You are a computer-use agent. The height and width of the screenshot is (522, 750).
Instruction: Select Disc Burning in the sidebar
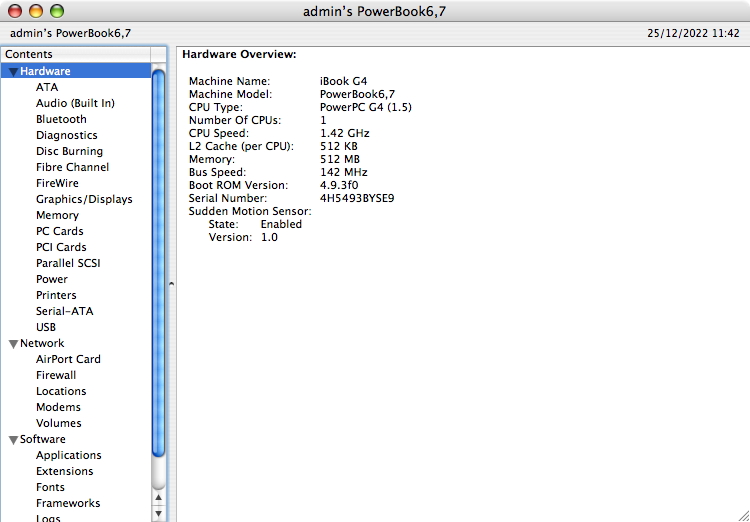coord(69,151)
